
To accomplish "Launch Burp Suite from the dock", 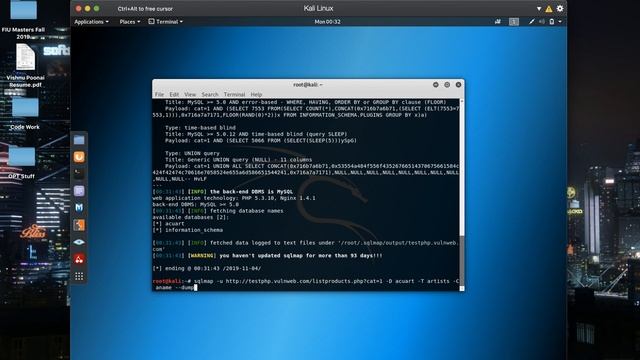I will click(x=79, y=157).
